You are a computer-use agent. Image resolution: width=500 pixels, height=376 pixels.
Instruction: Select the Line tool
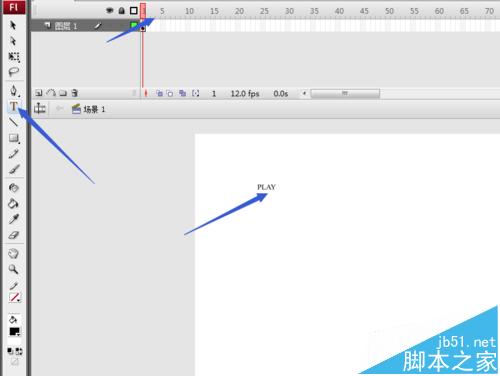coord(14,122)
